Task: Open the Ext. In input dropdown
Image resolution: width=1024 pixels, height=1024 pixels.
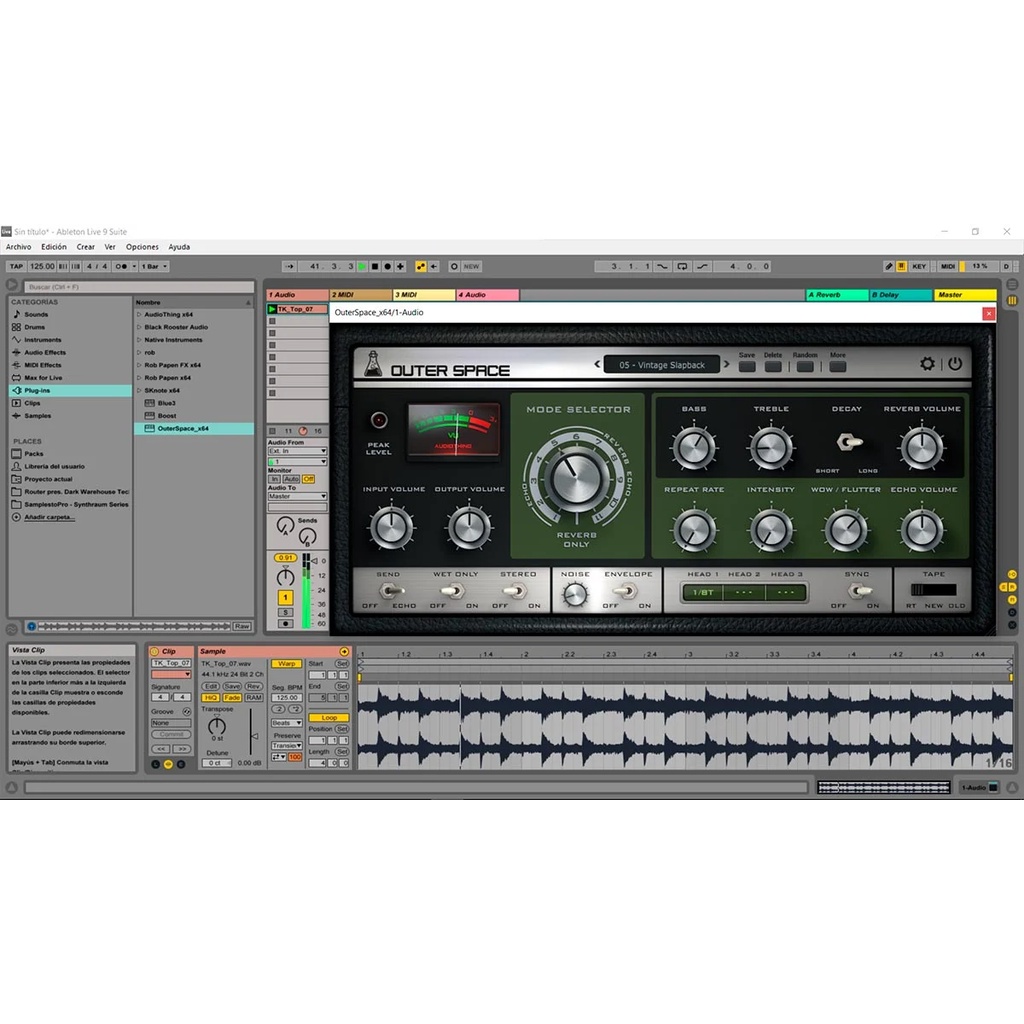Action: point(297,451)
